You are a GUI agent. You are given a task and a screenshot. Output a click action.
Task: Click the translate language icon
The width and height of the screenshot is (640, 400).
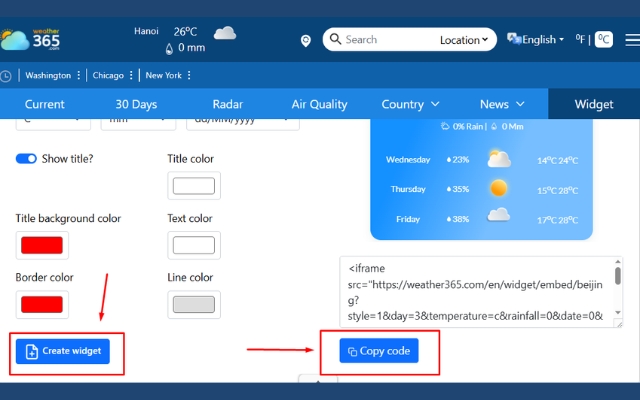514,39
